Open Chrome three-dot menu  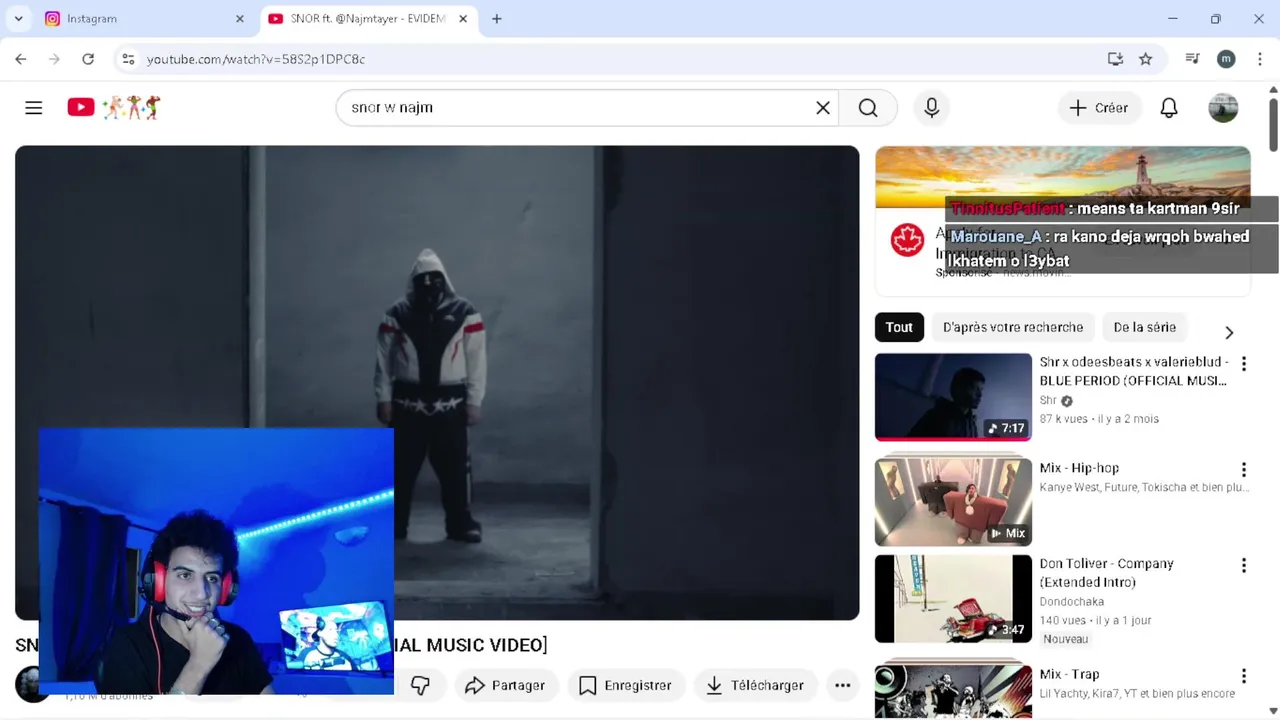1259,59
